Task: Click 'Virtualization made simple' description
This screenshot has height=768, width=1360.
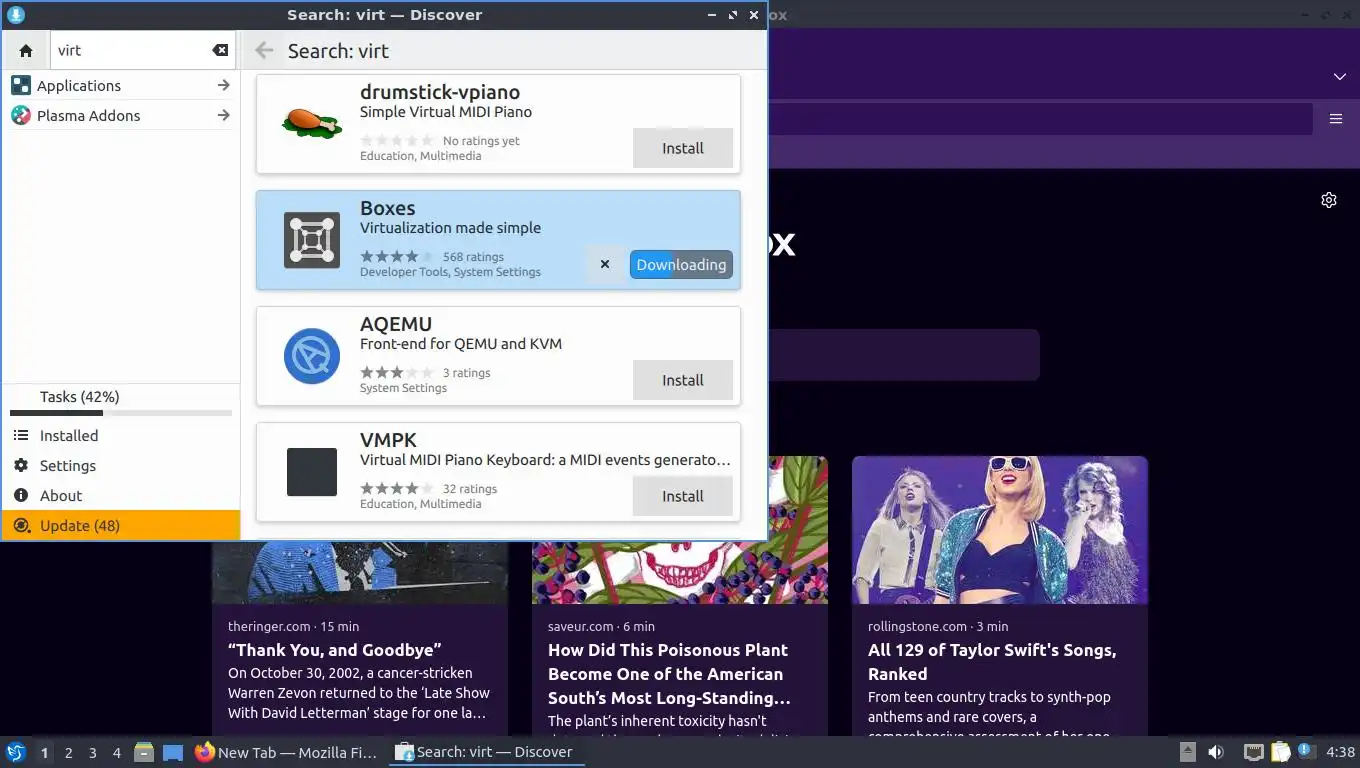Action: [x=450, y=228]
